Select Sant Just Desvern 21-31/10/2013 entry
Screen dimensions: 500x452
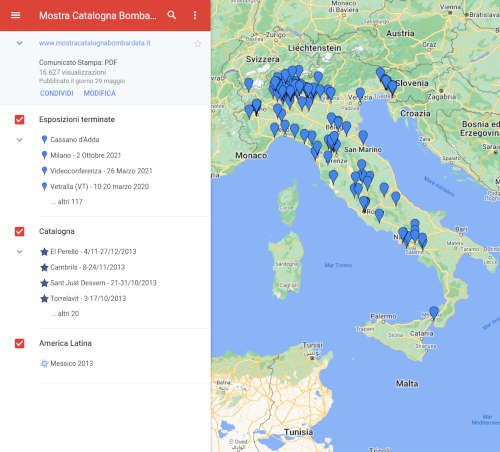click(x=103, y=283)
